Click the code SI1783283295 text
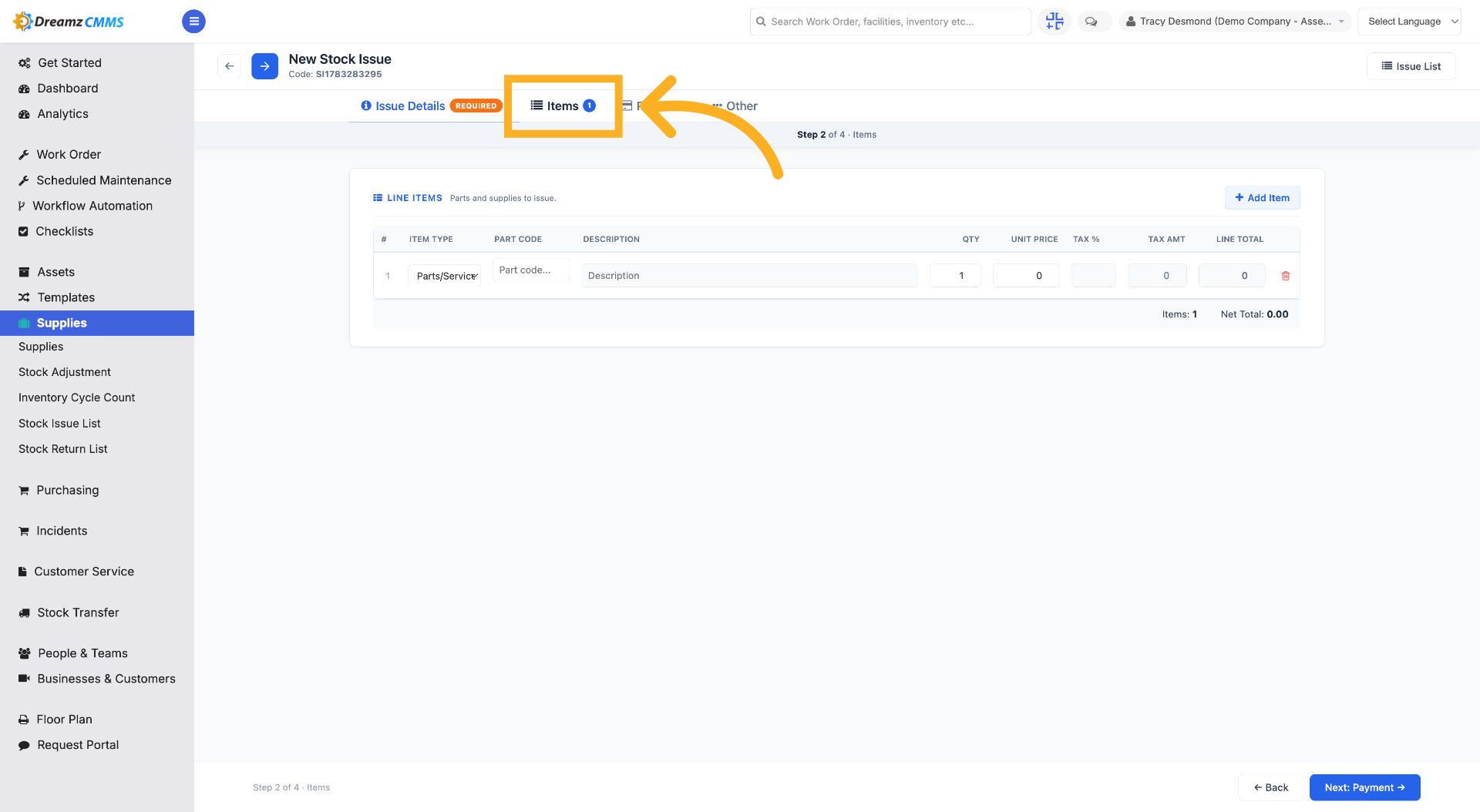Viewport: 1480px width, 812px height. (x=348, y=75)
